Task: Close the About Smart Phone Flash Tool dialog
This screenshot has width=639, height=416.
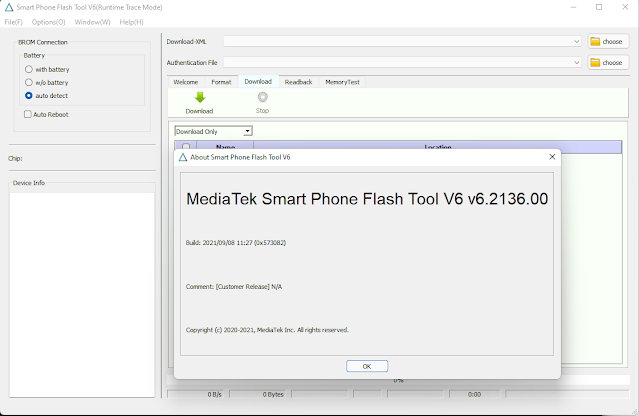Action: tap(552, 157)
